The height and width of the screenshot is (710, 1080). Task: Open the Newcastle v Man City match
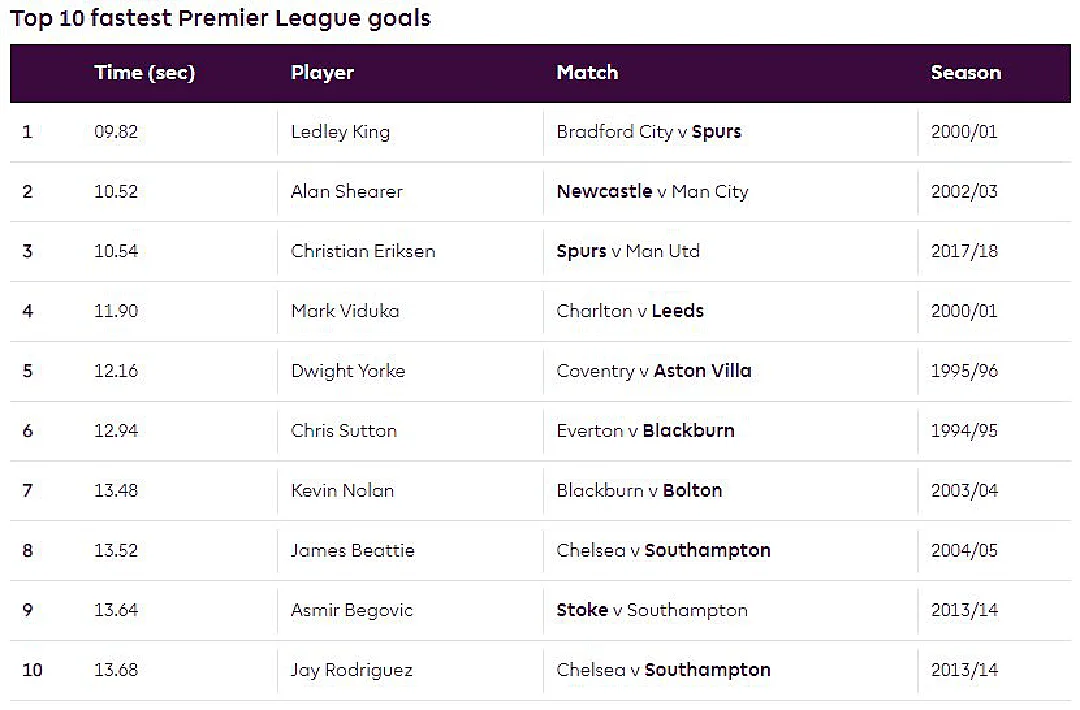point(652,192)
